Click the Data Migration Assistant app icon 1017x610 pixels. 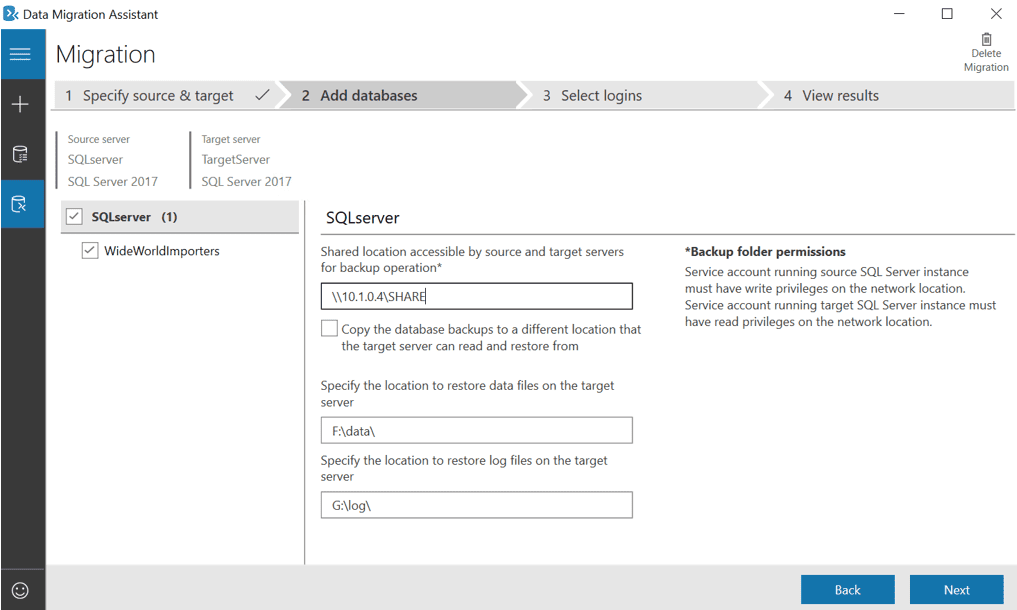tap(10, 14)
